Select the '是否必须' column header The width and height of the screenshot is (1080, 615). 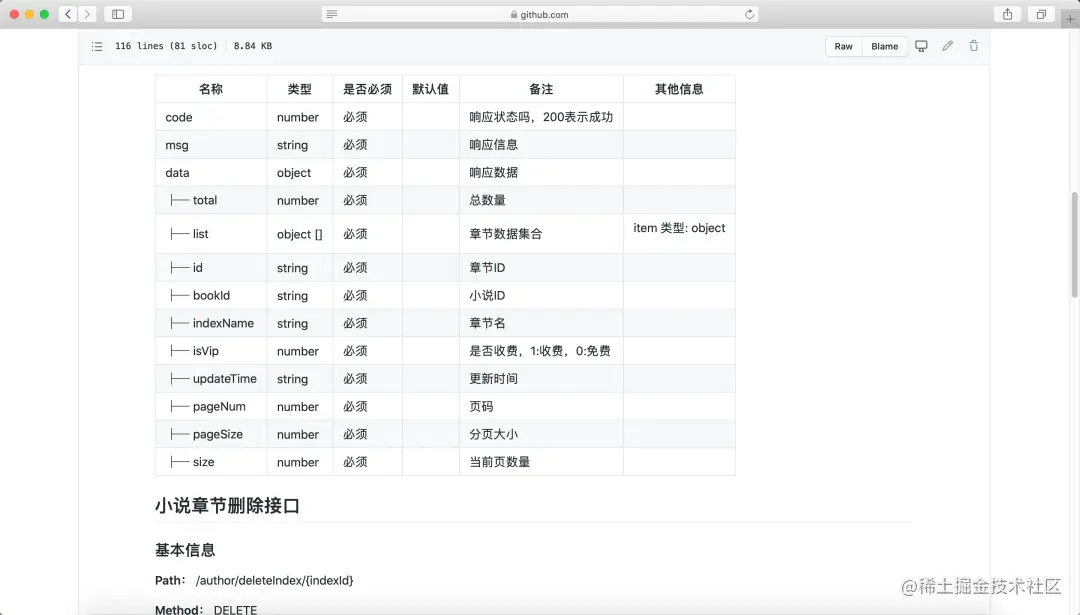point(367,89)
